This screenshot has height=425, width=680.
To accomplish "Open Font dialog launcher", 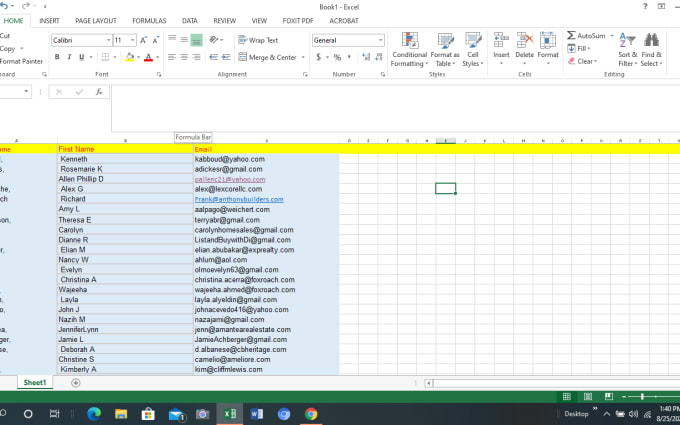I will (x=159, y=75).
